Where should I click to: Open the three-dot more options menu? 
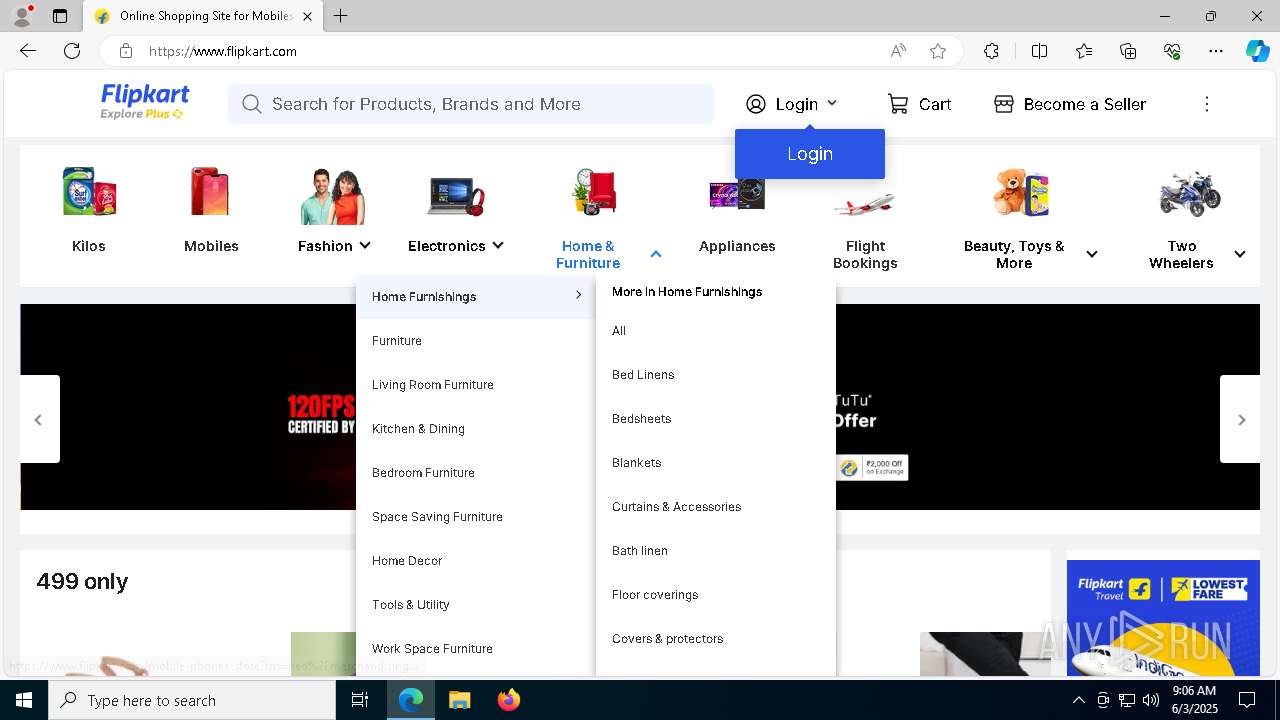click(1207, 104)
